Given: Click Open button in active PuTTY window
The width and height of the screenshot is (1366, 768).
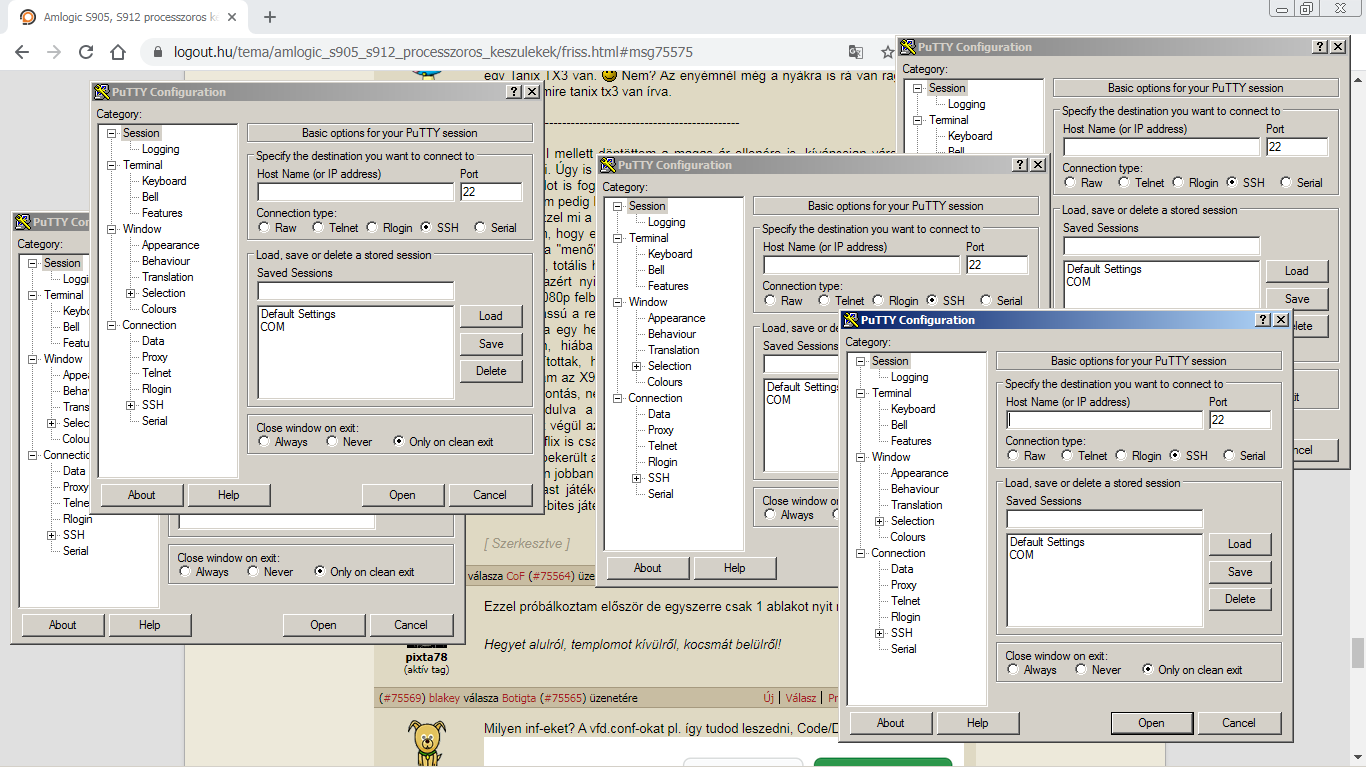Looking at the screenshot, I should click(1151, 723).
